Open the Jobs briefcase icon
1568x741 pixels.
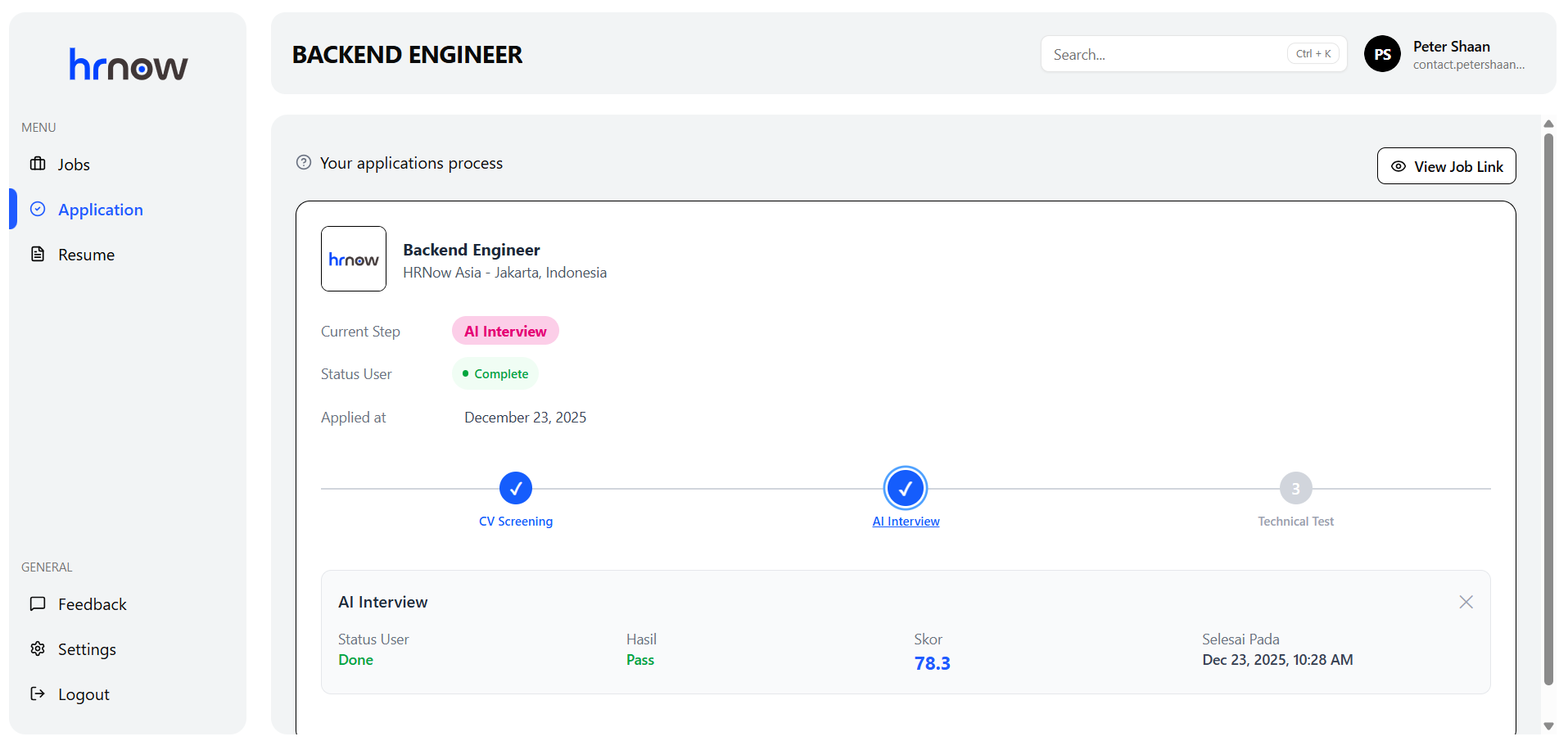38,164
